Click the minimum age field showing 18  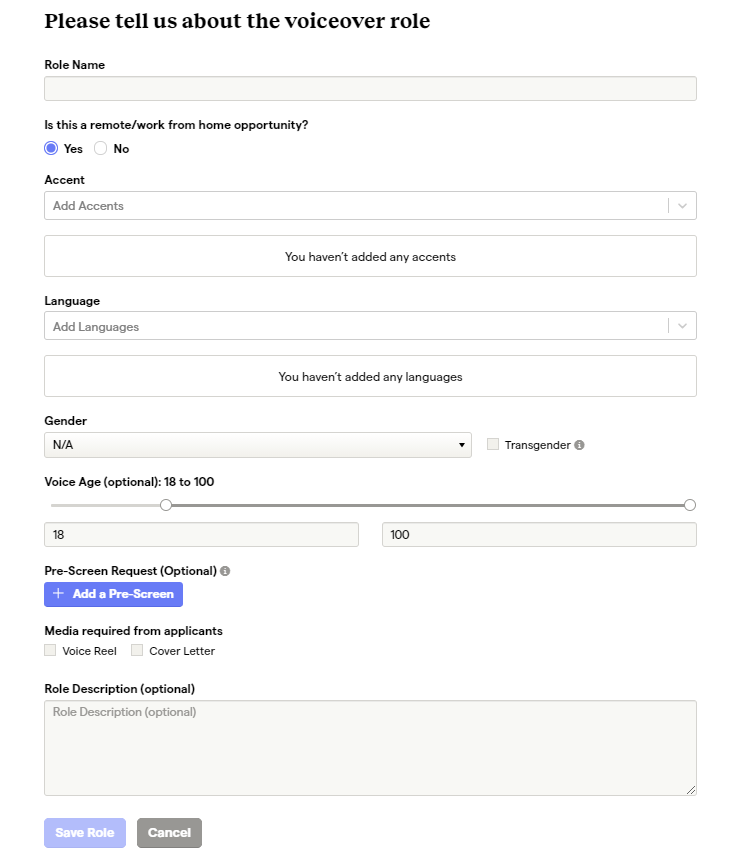coord(201,535)
